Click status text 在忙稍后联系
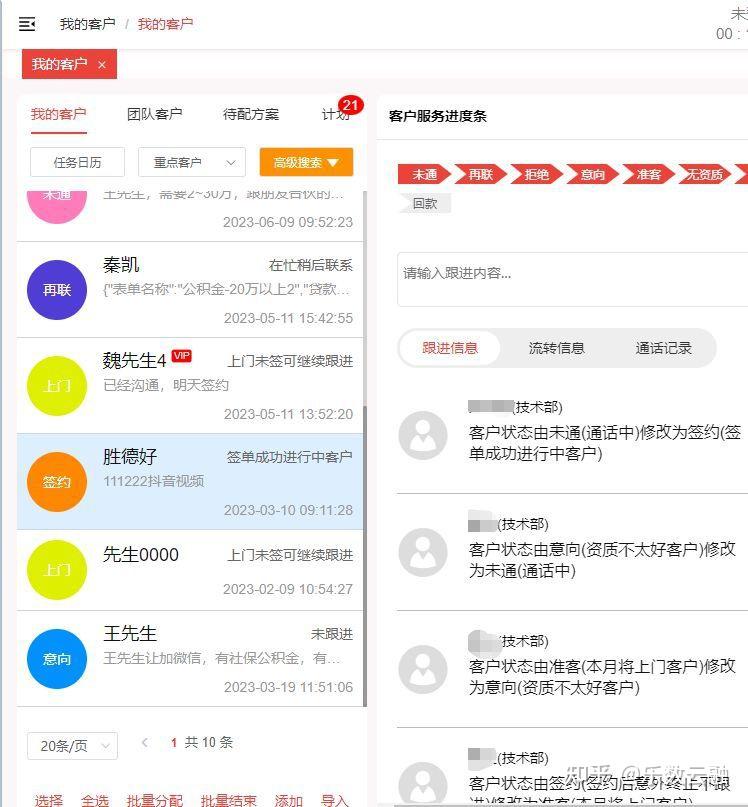Image resolution: width=748 pixels, height=807 pixels. 310,265
